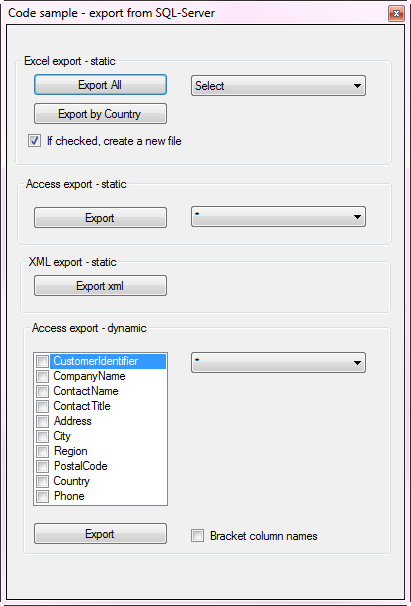Image resolution: width=411 pixels, height=606 pixels.
Task: Open the dropdown in Access export - dynamic
Action: (x=278, y=363)
